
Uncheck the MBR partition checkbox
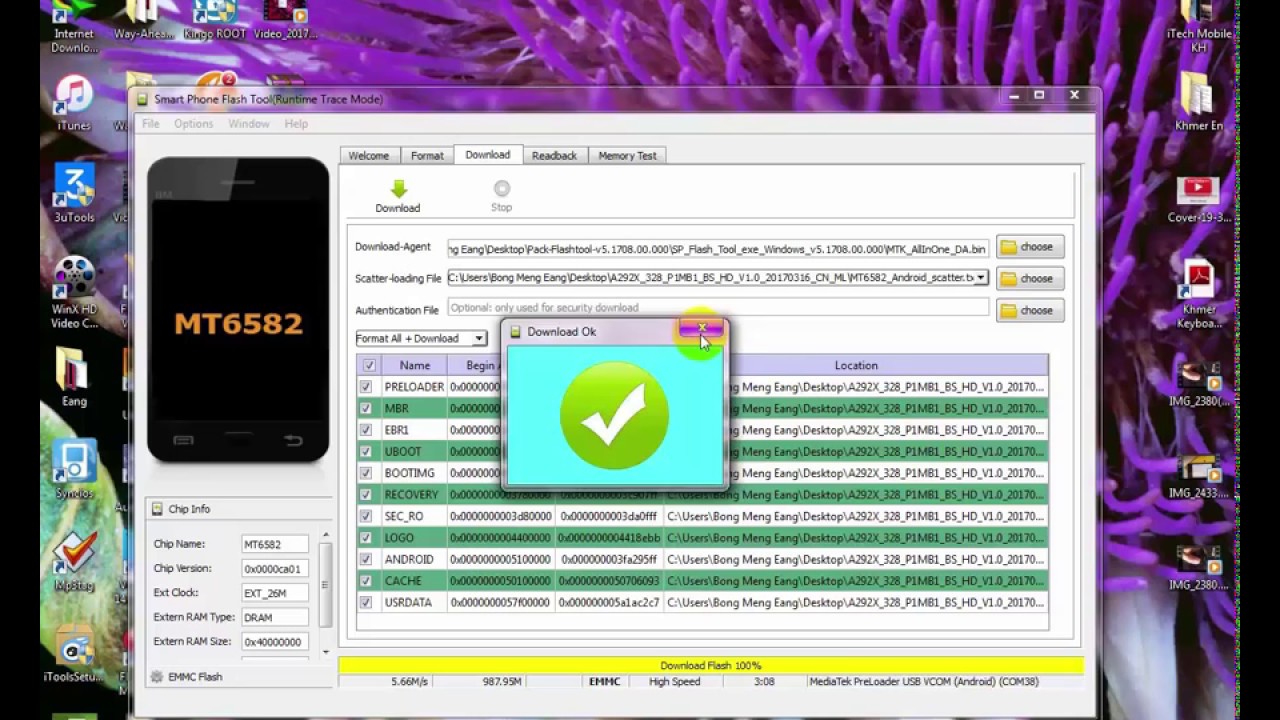tap(366, 408)
